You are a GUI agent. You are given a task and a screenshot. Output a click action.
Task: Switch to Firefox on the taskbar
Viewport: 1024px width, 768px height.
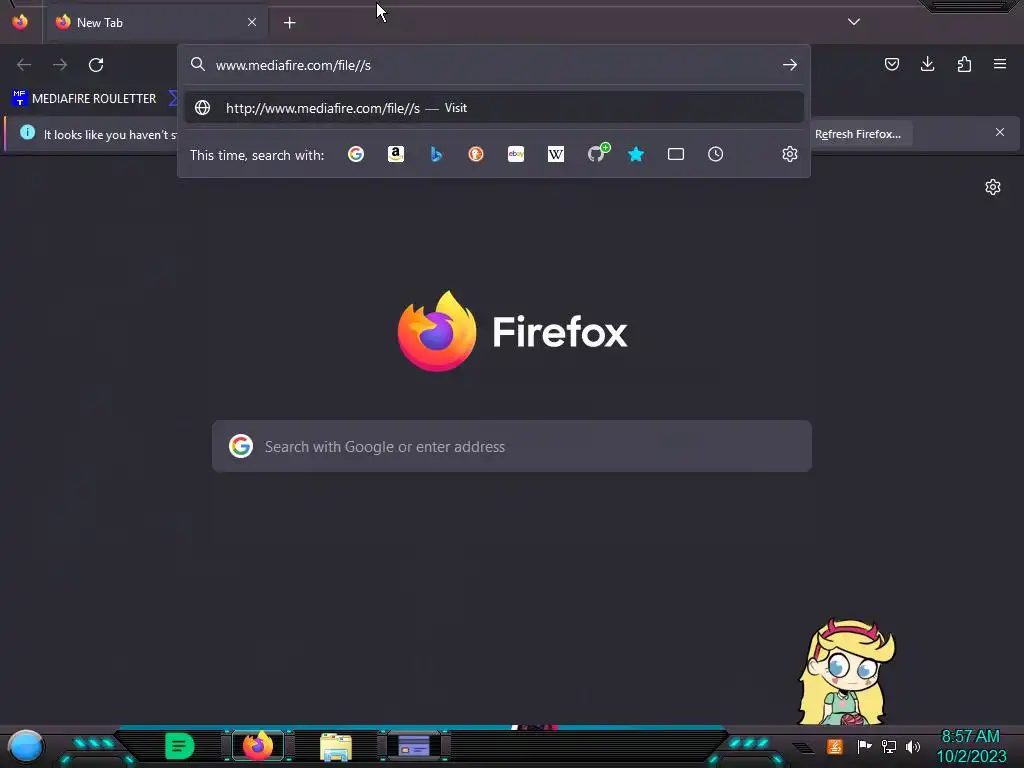(x=258, y=746)
